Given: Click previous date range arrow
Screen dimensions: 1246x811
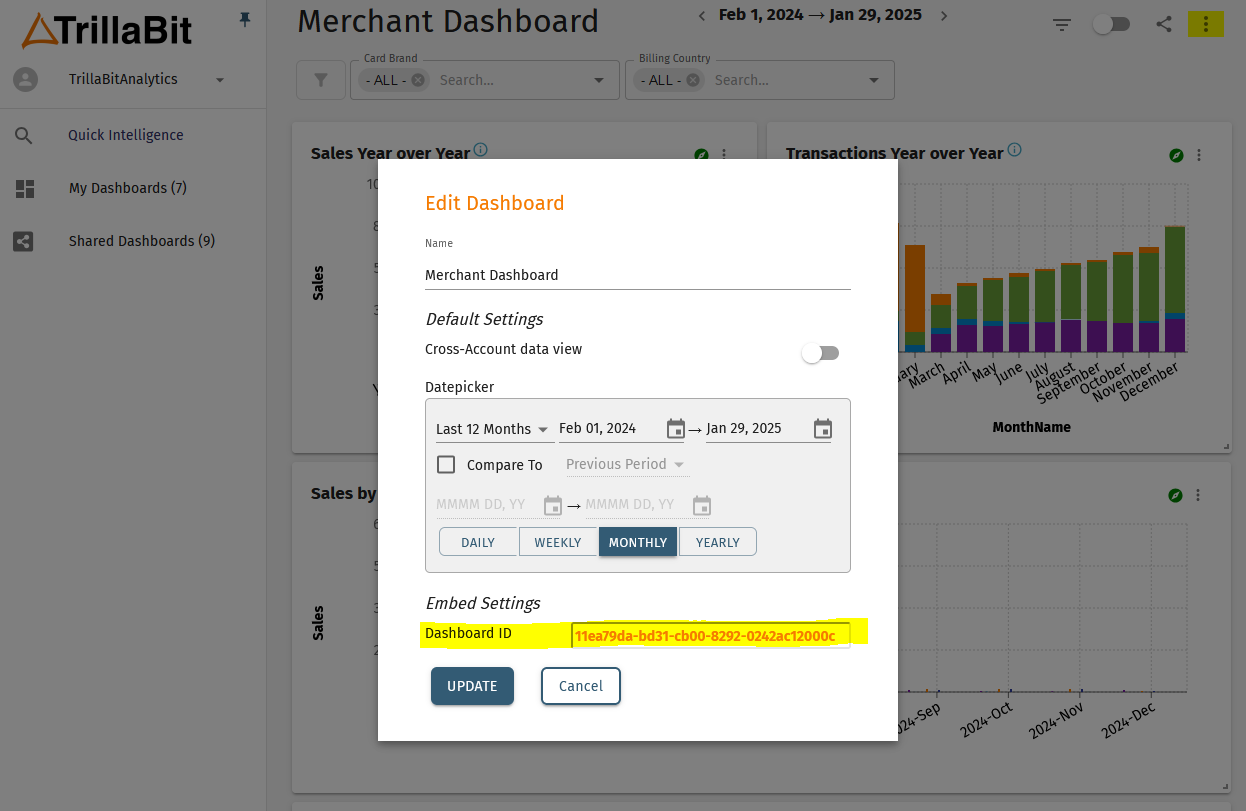Looking at the screenshot, I should coord(702,16).
